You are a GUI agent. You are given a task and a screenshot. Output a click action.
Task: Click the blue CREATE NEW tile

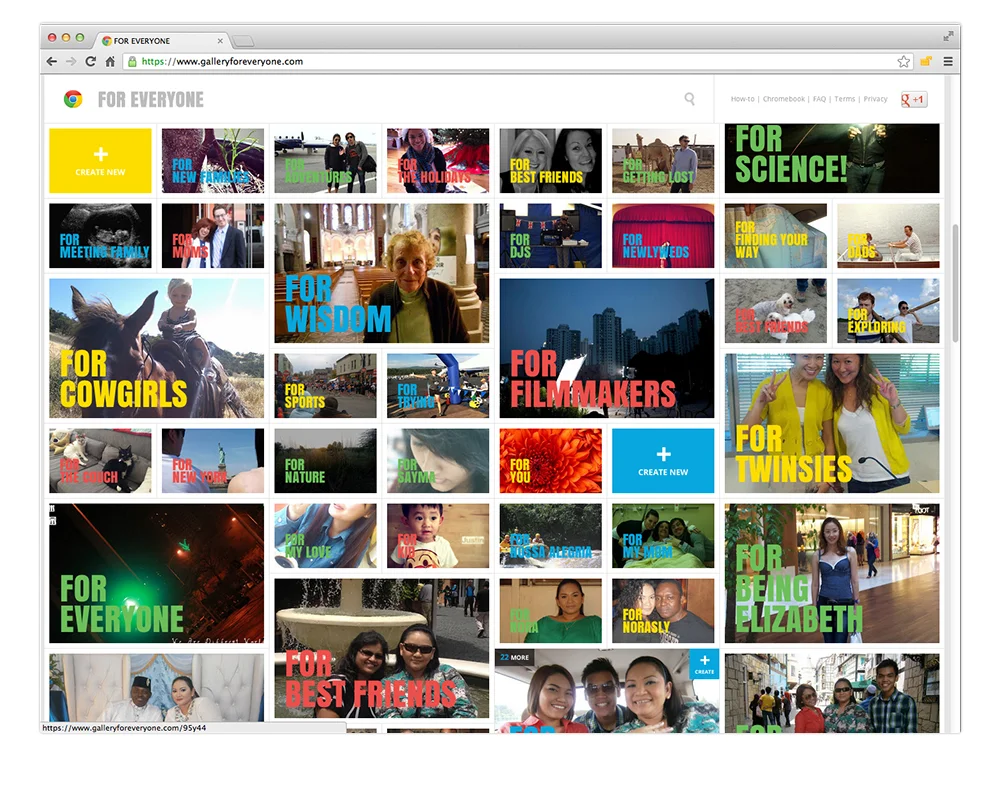pyautogui.click(x=663, y=461)
